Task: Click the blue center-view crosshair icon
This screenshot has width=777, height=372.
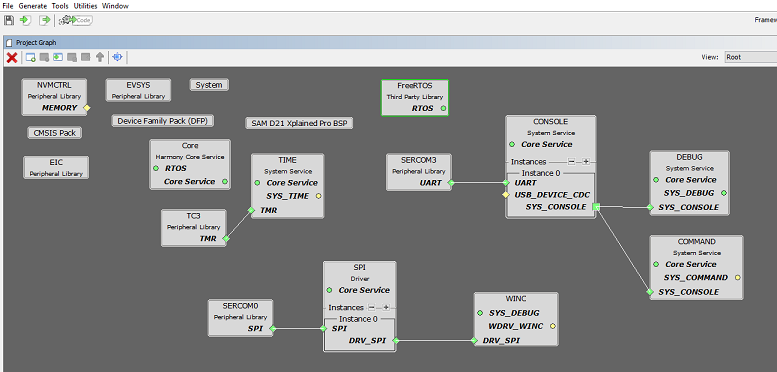Action: [117, 57]
